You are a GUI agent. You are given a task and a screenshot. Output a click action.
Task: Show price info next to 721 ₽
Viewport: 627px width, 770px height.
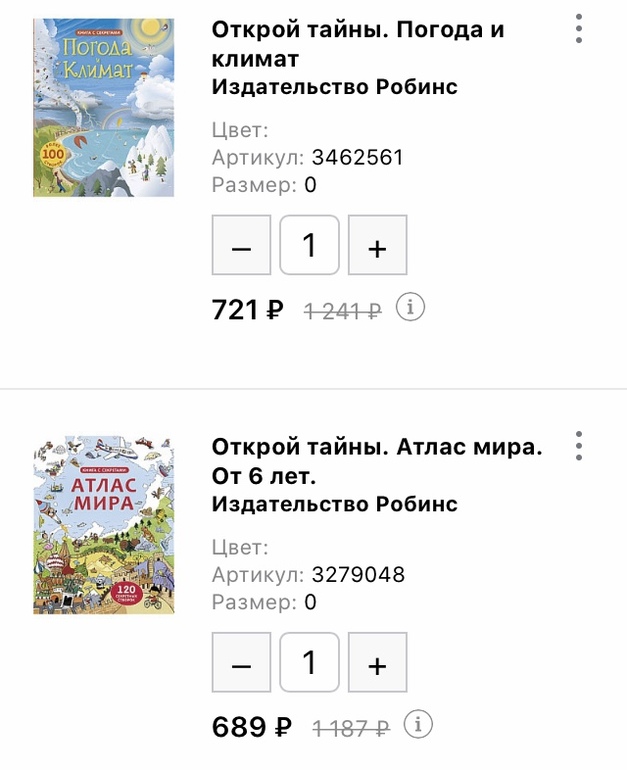click(410, 308)
